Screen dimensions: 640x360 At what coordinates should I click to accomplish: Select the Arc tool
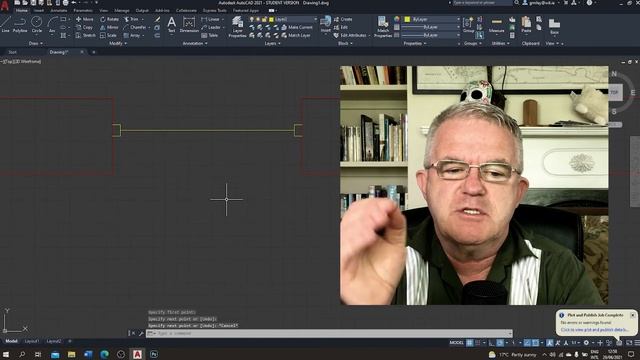(52, 24)
